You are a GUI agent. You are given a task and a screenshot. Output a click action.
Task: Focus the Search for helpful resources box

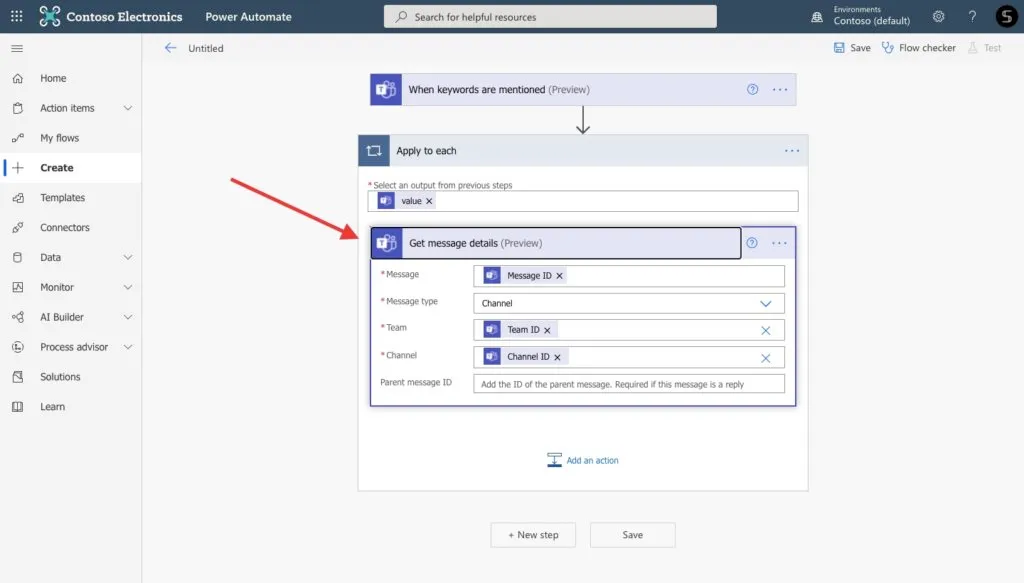550,17
